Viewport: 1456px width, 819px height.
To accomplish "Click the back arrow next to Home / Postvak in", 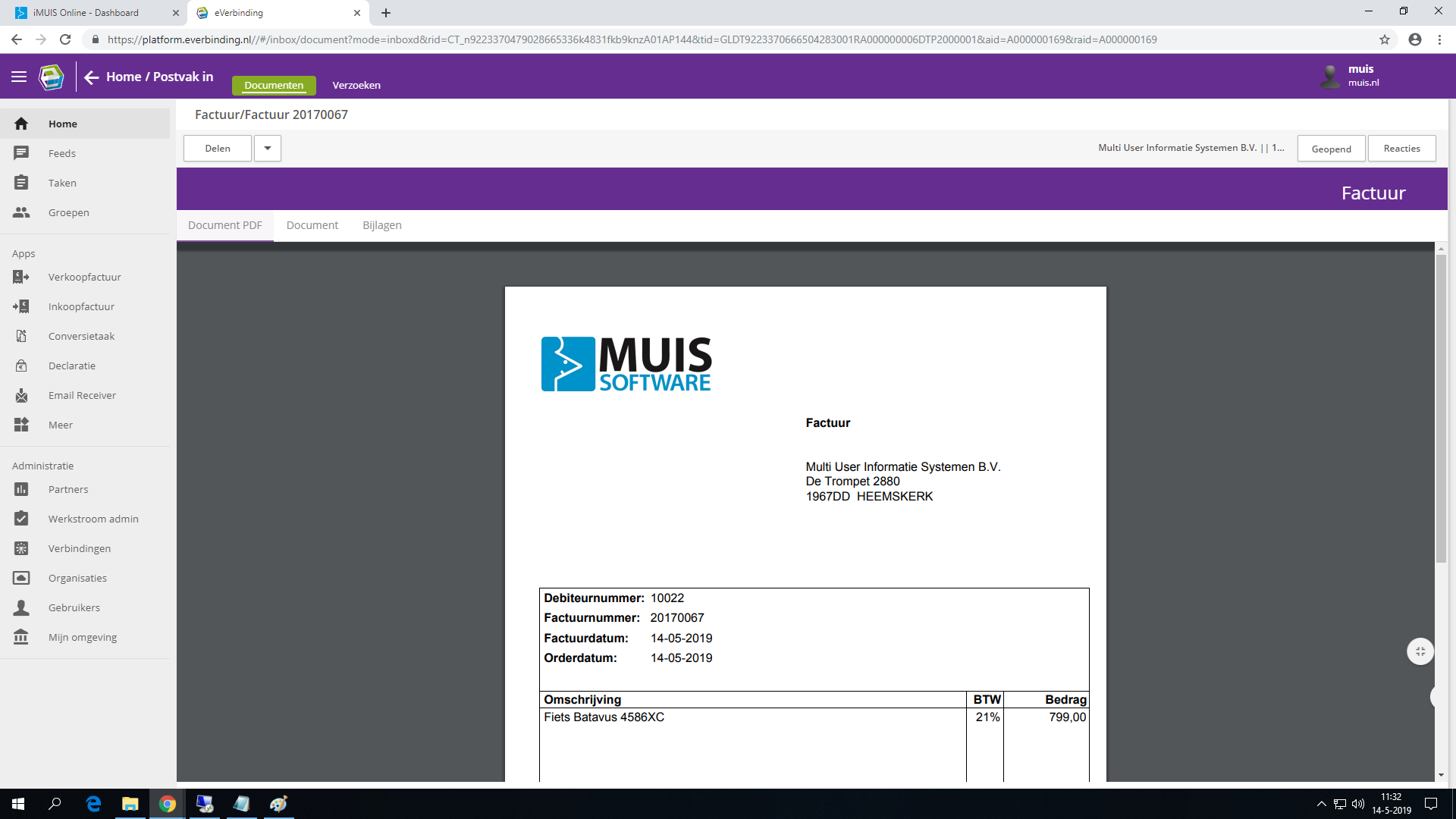I will click(x=92, y=77).
